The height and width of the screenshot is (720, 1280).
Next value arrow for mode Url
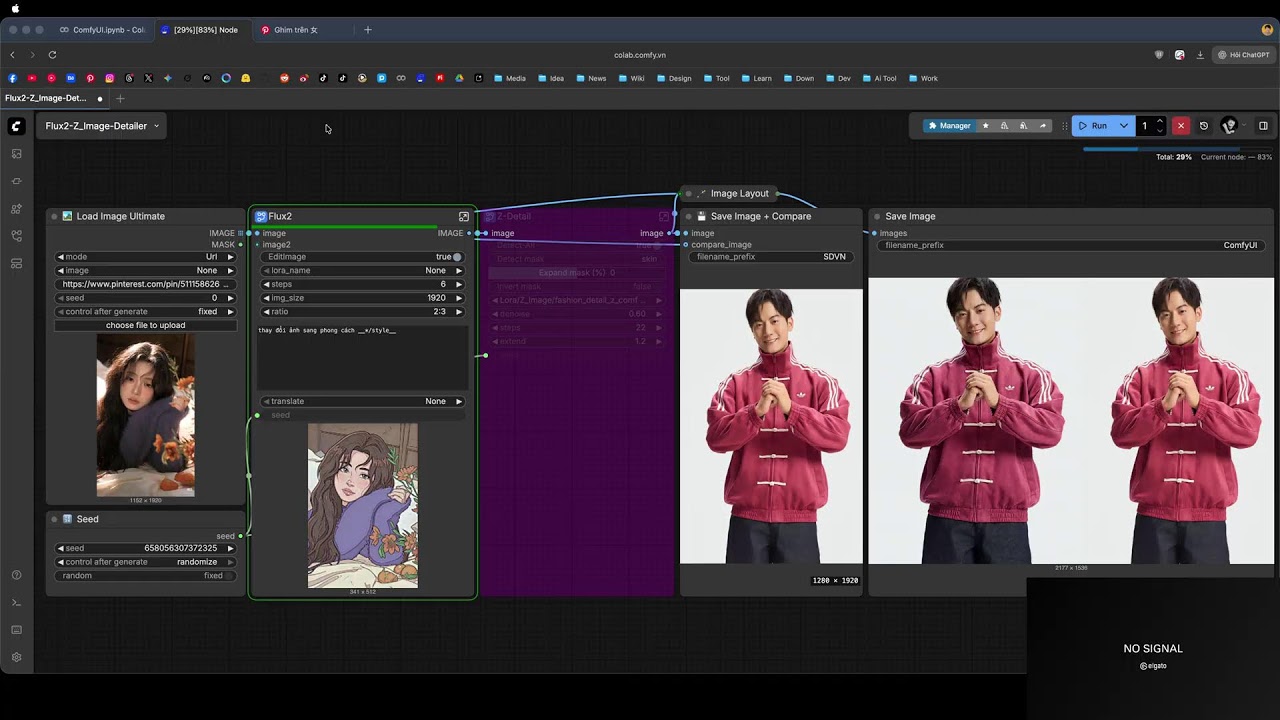[x=230, y=257]
